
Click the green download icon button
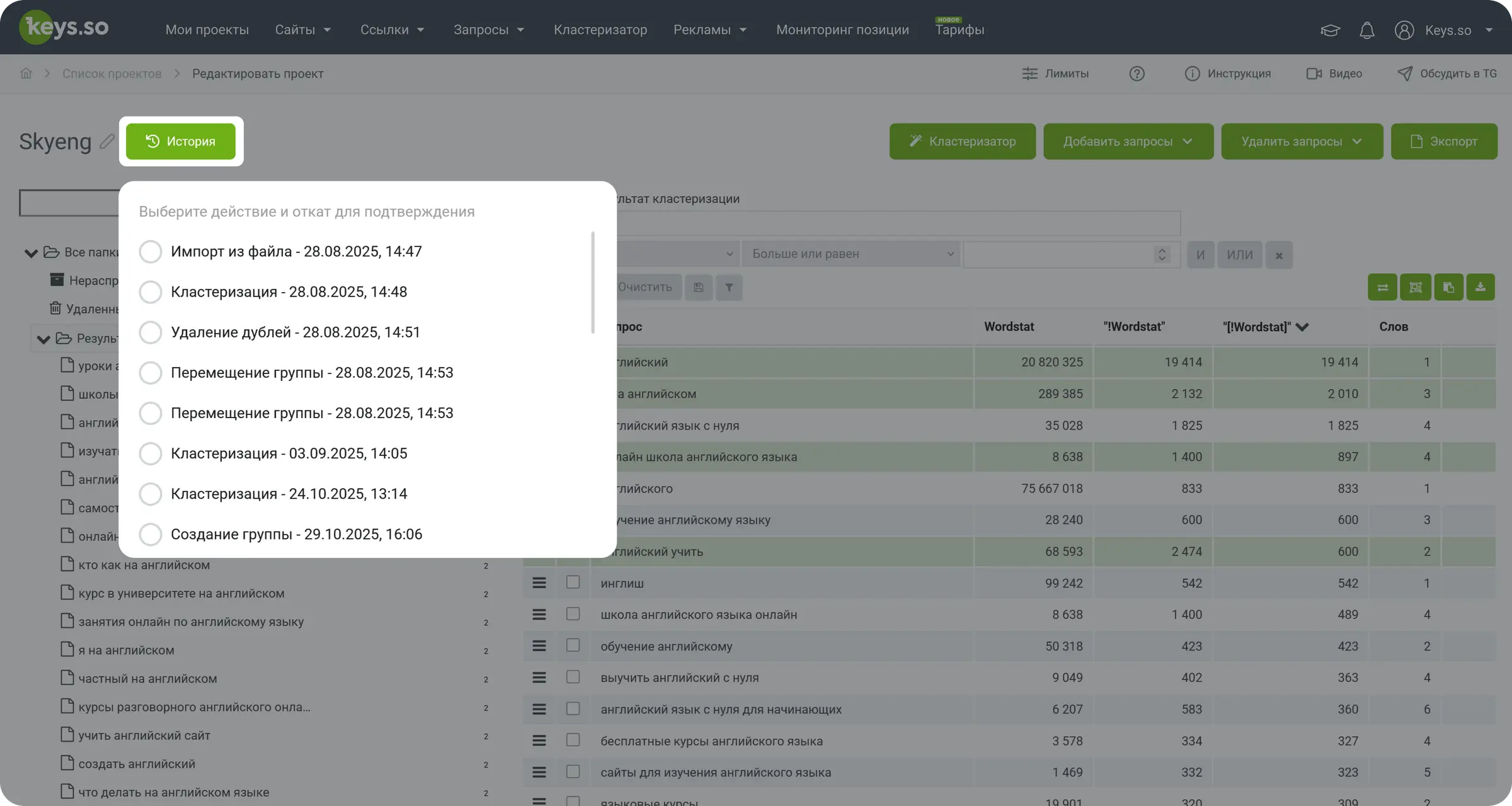(x=1480, y=287)
